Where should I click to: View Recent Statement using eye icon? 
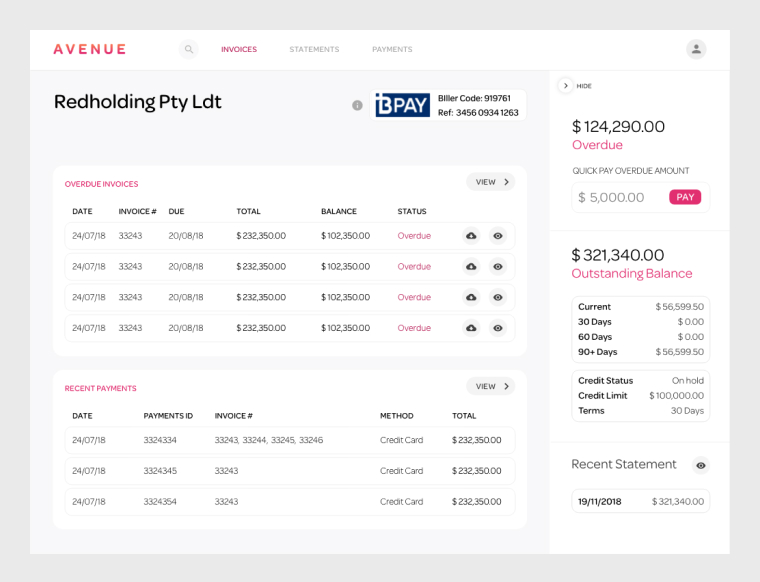[x=701, y=465]
